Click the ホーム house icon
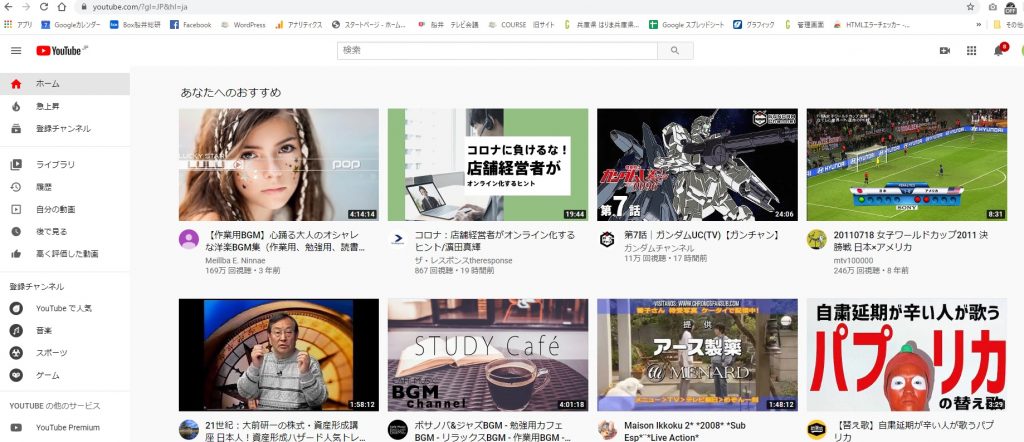The height and width of the screenshot is (442, 1024). click(16, 84)
